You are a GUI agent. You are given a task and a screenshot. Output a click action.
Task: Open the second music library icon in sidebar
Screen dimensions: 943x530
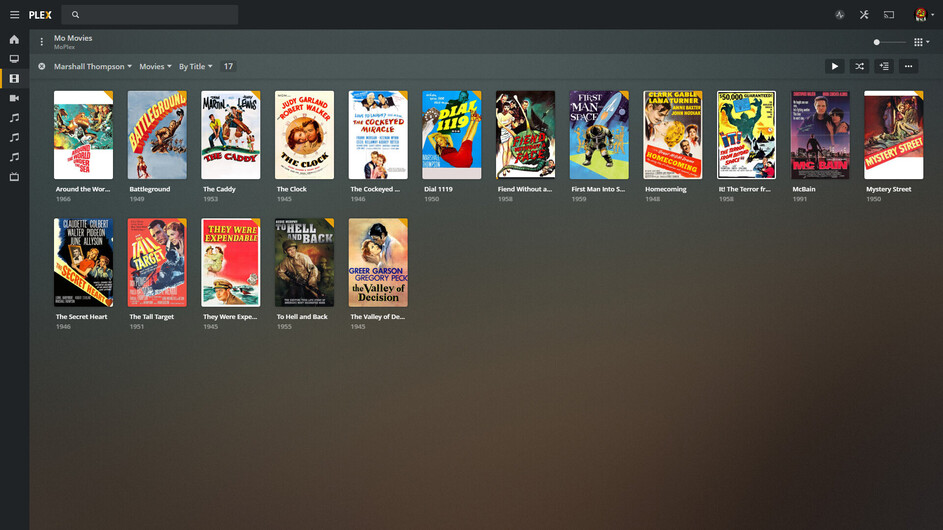pyautogui.click(x=14, y=138)
